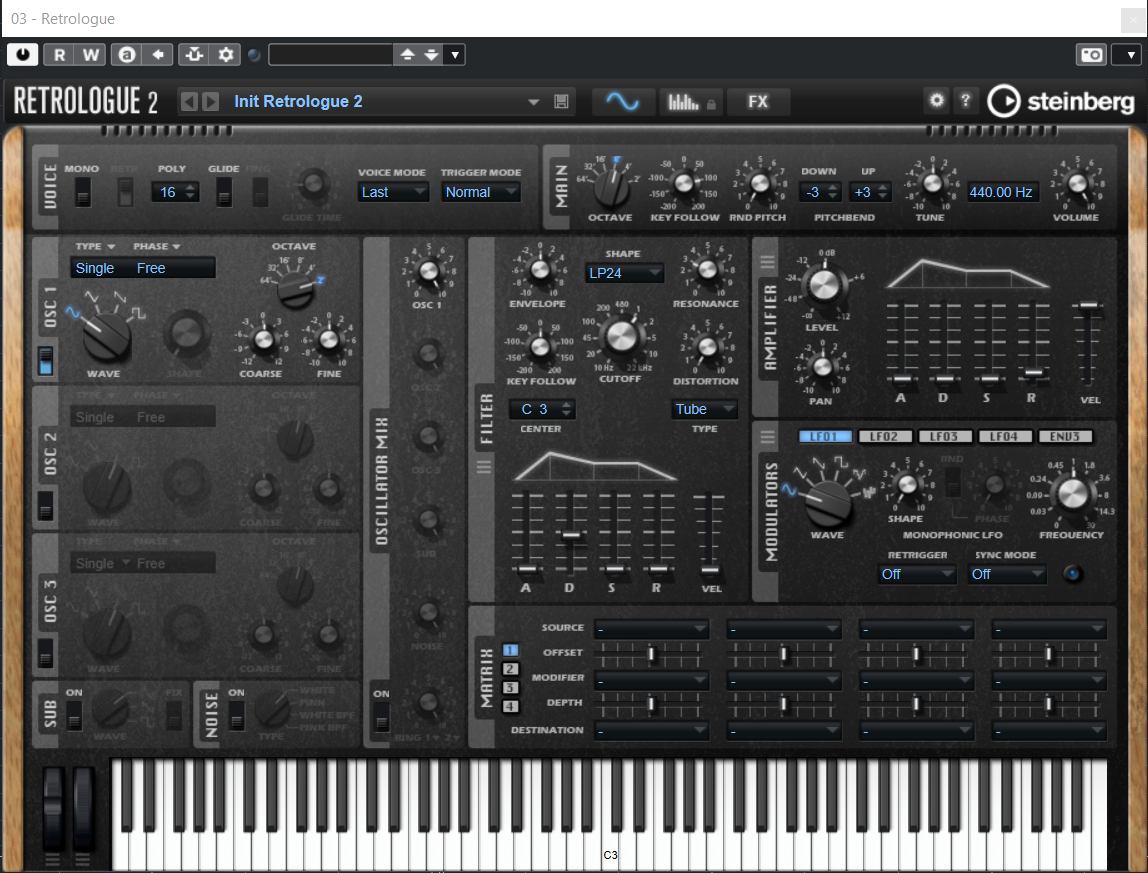Enable the OSC 2 power switch

click(x=45, y=505)
